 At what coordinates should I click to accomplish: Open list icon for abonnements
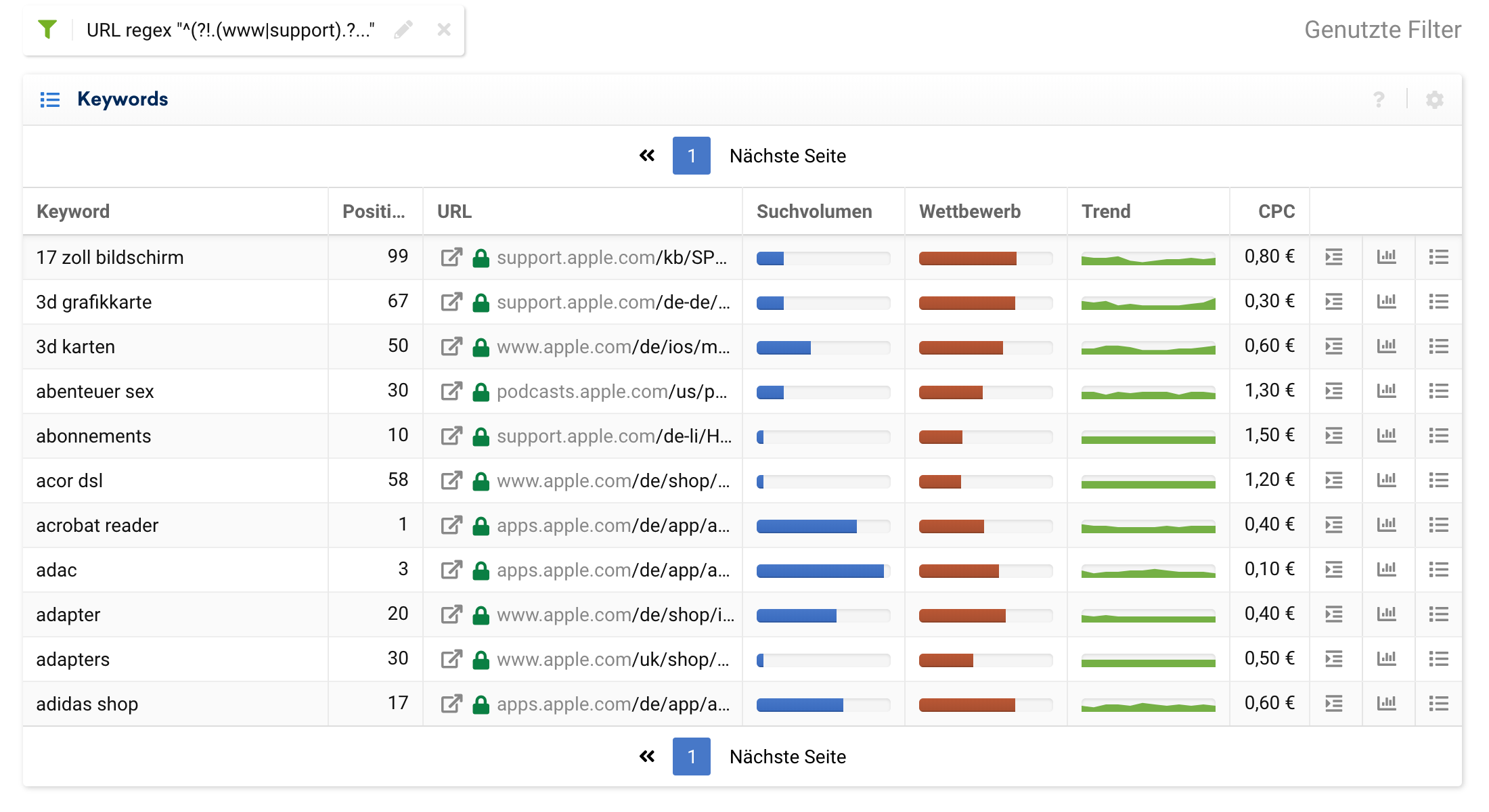pyautogui.click(x=1439, y=436)
